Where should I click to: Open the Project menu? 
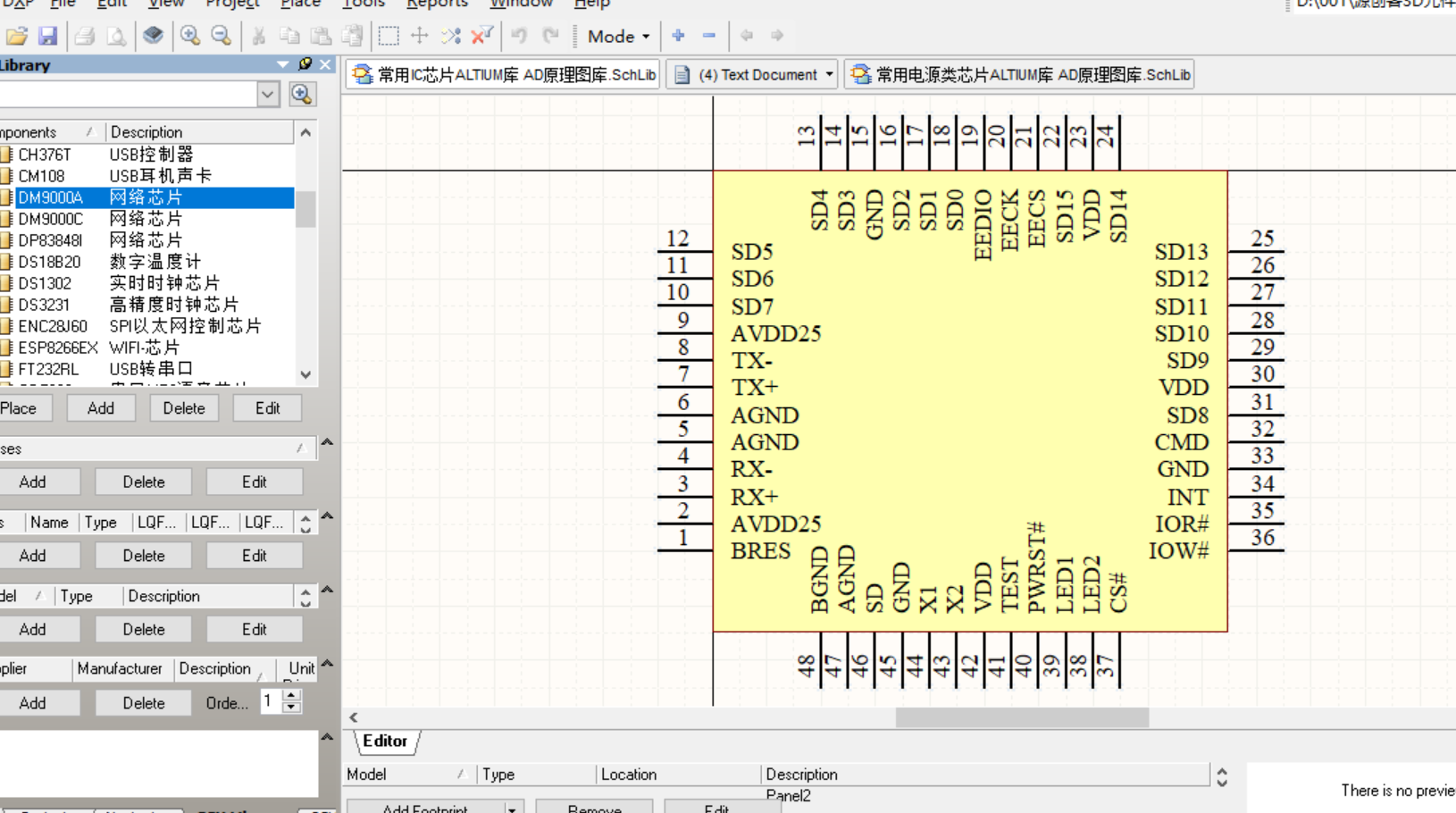click(231, 4)
